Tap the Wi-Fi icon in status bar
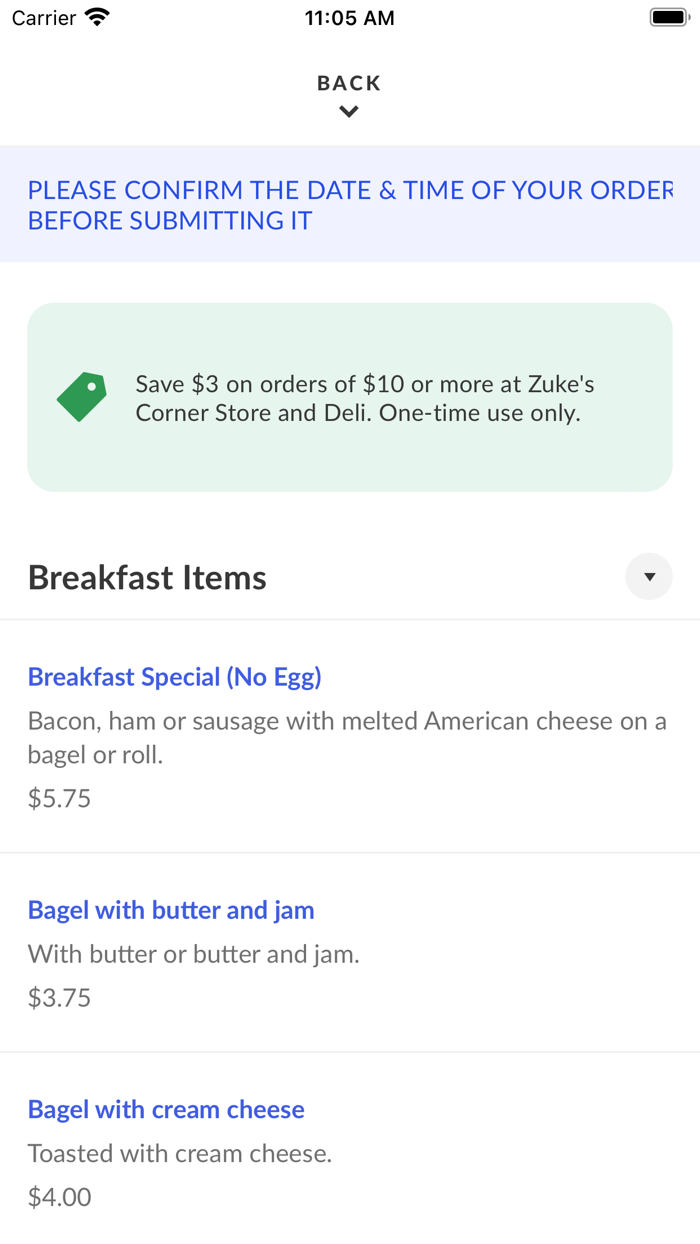The width and height of the screenshot is (700, 1244). [98, 17]
